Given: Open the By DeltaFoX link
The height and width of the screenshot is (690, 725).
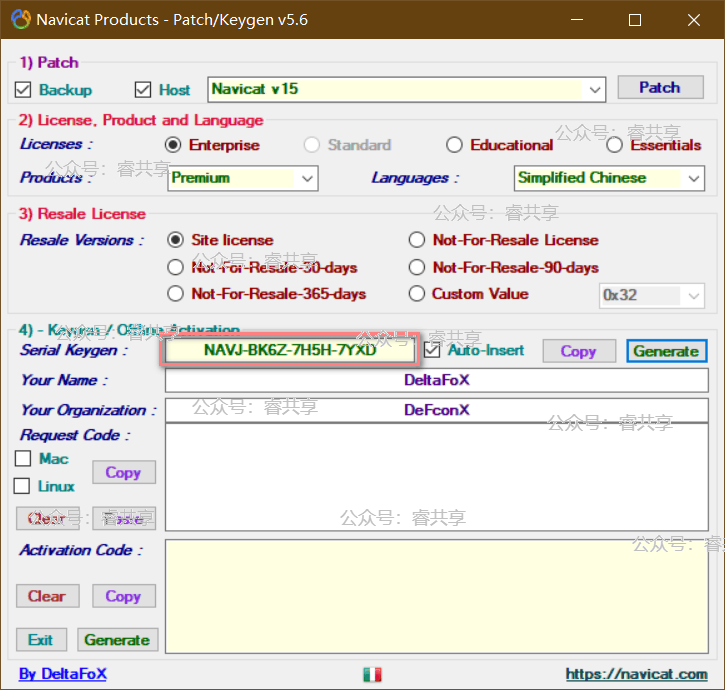Looking at the screenshot, I should 63,675.
